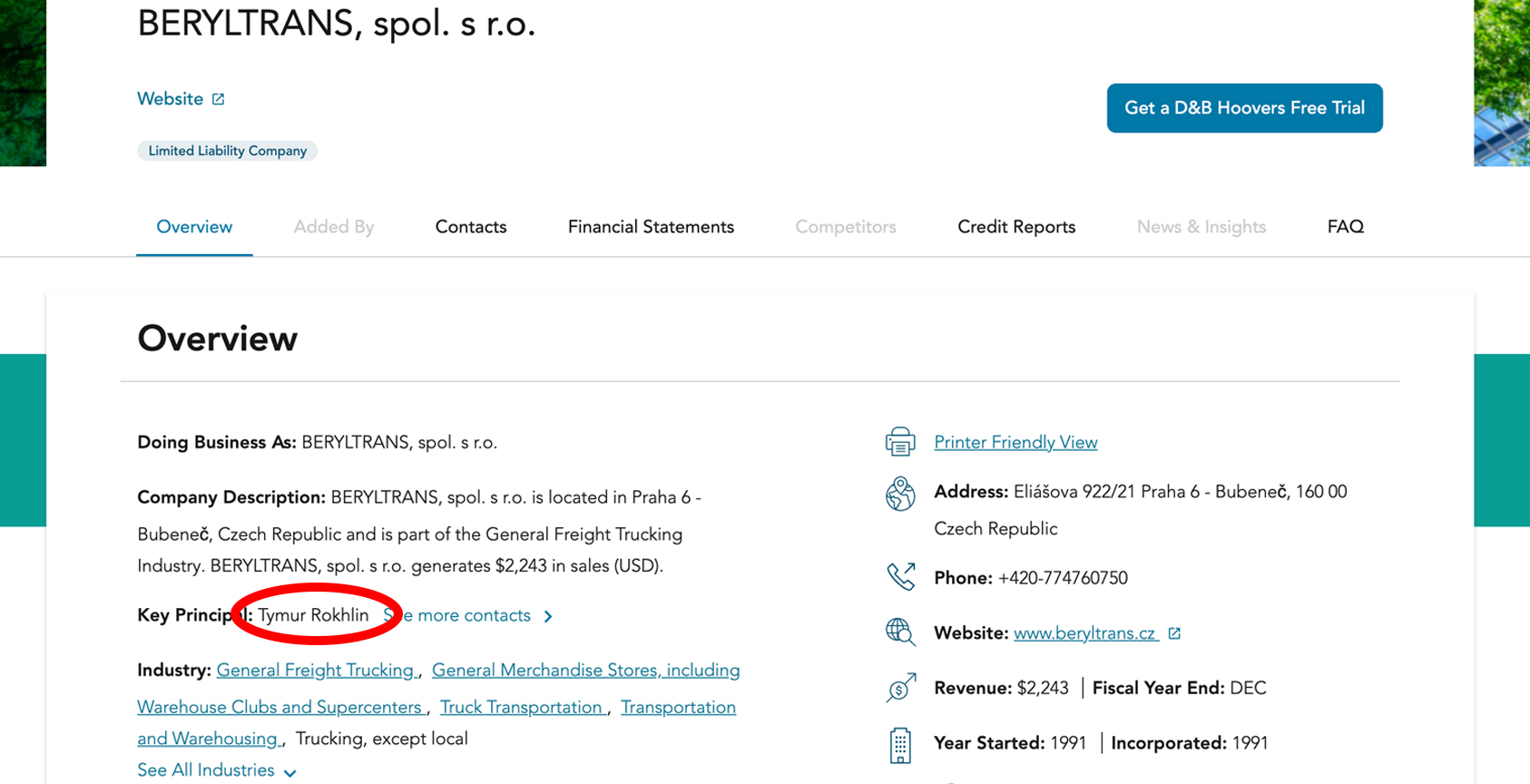Click the external link icon beside top Website
This screenshot has height=784, width=1530.
[218, 100]
